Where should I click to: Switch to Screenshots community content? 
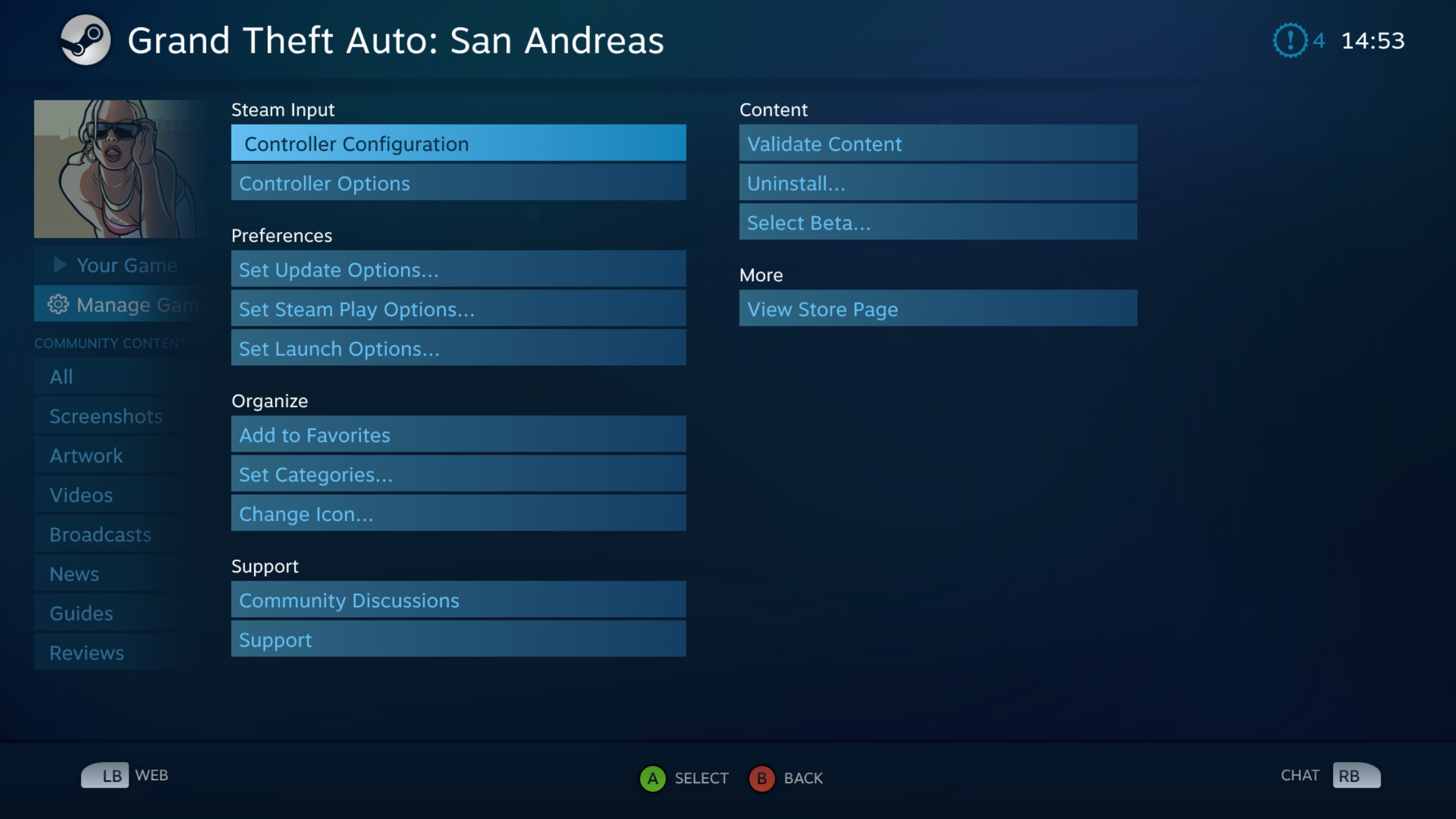pyautogui.click(x=106, y=416)
